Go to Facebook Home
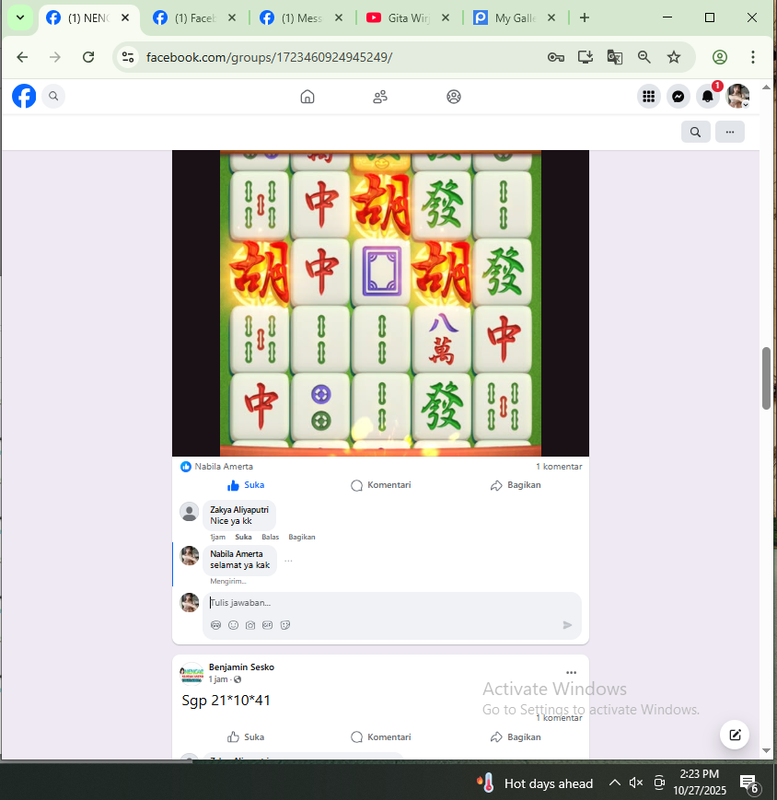This screenshot has width=777, height=800. (x=307, y=96)
